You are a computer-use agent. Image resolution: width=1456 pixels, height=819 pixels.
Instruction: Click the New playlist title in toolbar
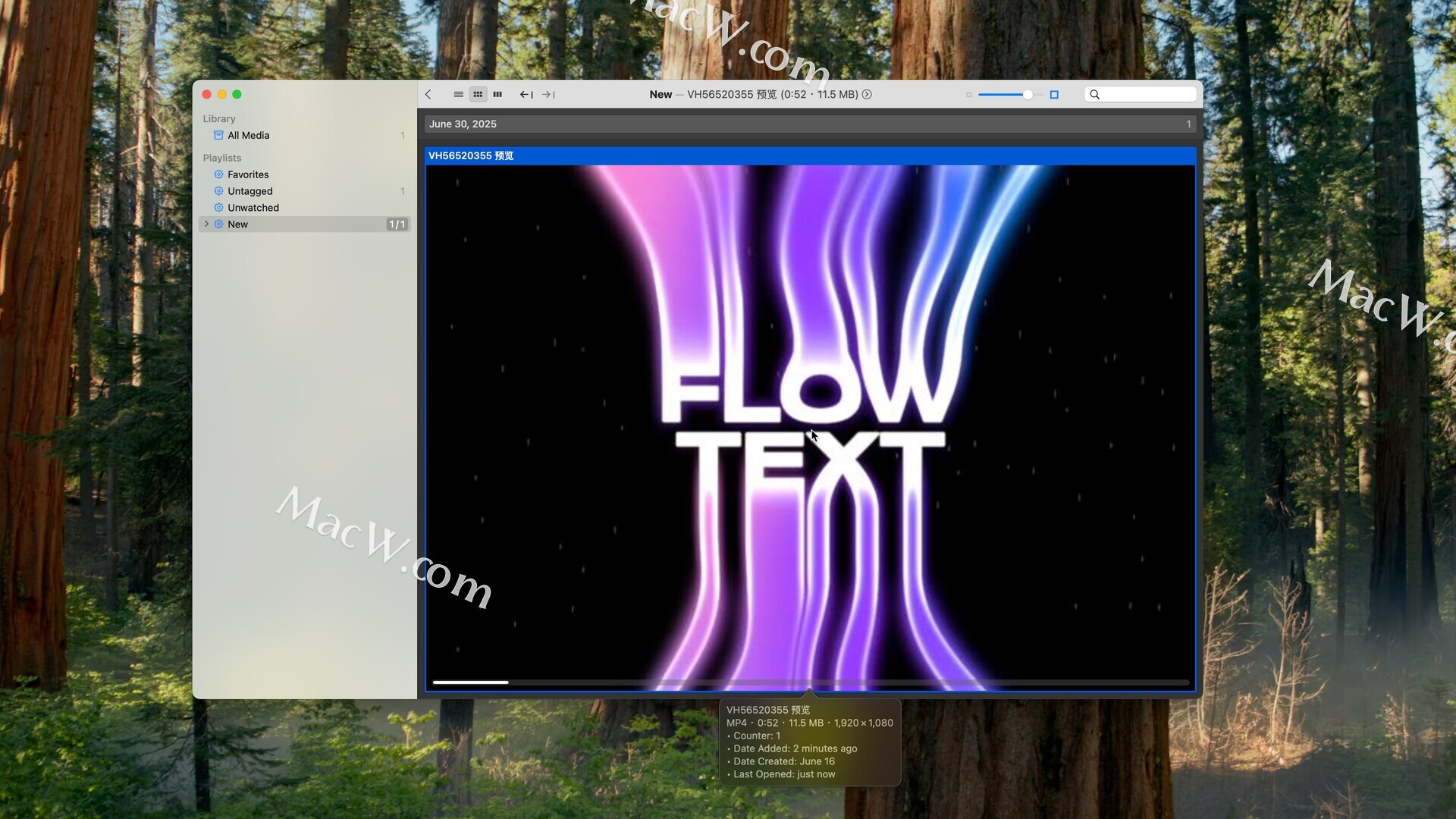click(661, 94)
